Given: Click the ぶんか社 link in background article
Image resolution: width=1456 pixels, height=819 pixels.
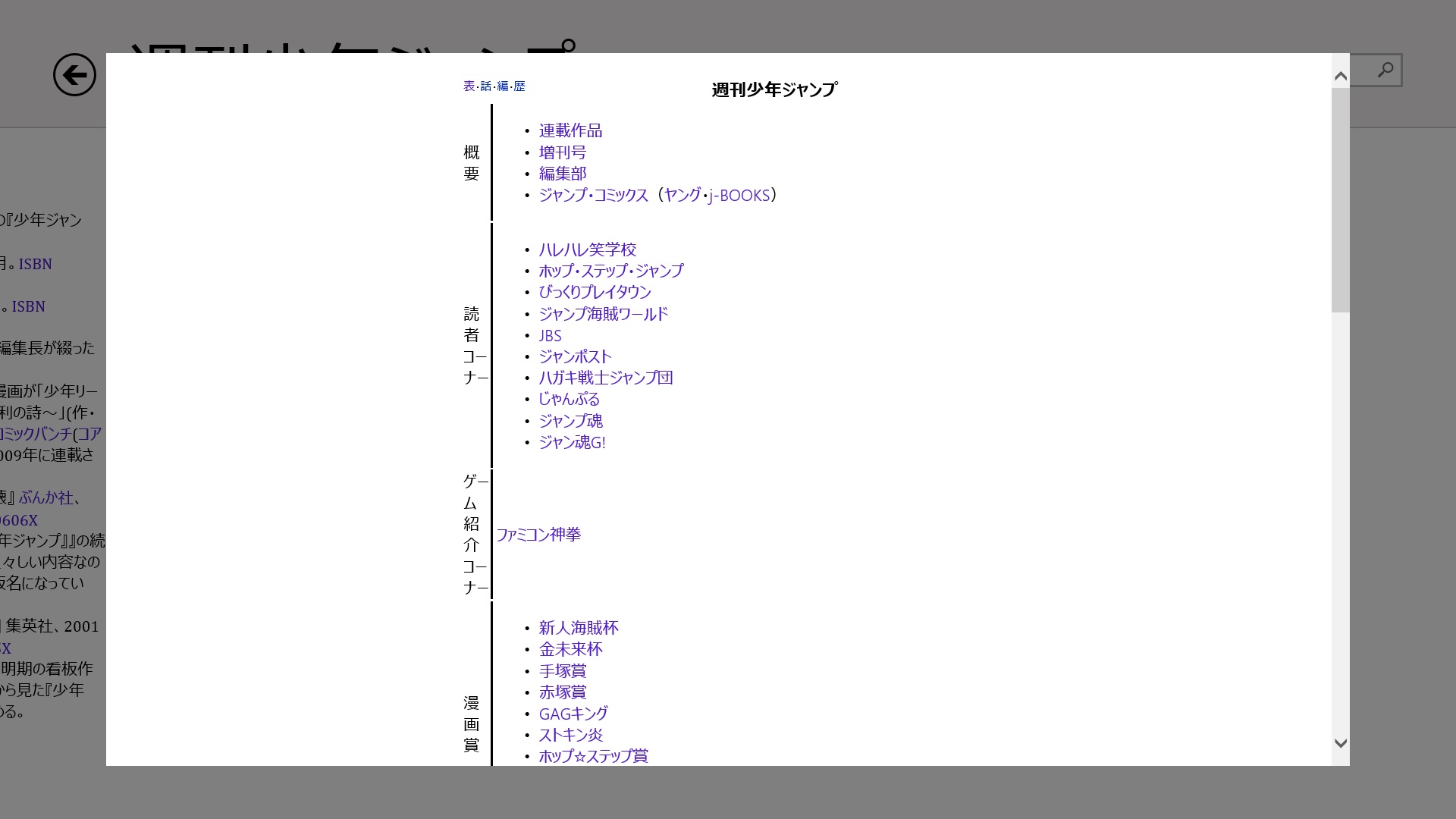Looking at the screenshot, I should click(x=46, y=497).
